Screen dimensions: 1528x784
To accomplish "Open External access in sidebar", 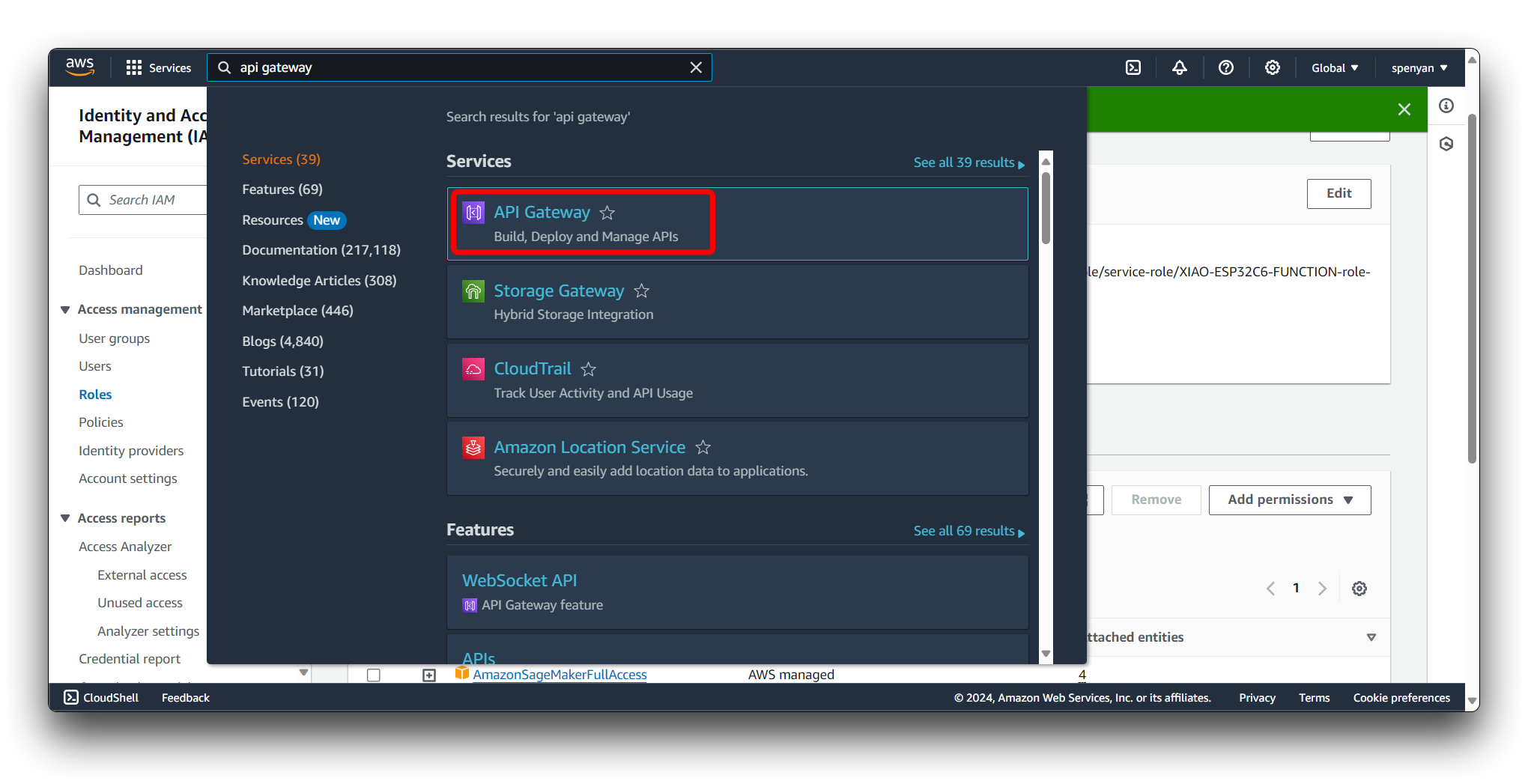I will pyautogui.click(x=142, y=575).
